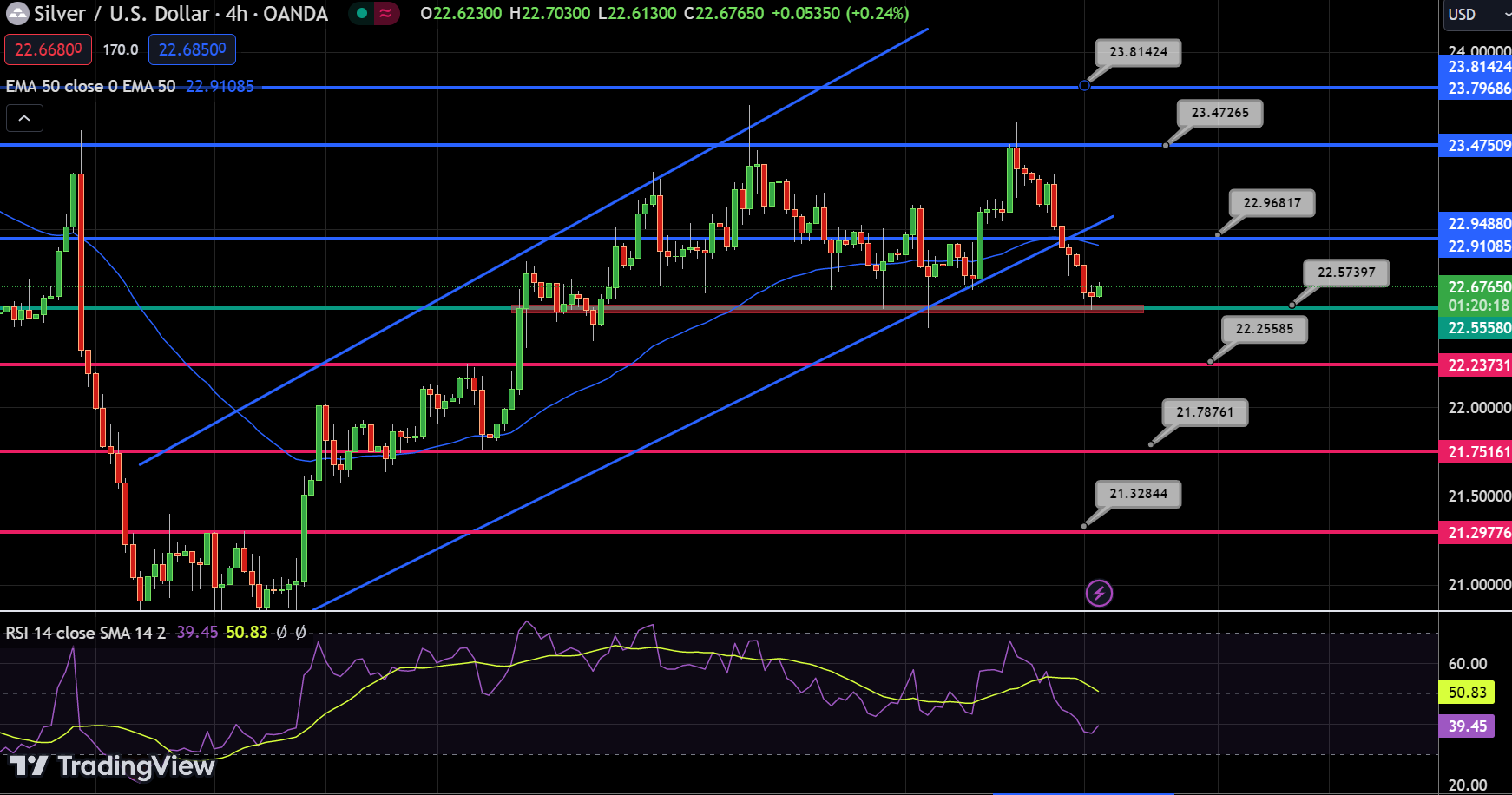This screenshot has width=1512, height=795.
Task: Click the purple lightning bolt icon
Action: click(1099, 594)
